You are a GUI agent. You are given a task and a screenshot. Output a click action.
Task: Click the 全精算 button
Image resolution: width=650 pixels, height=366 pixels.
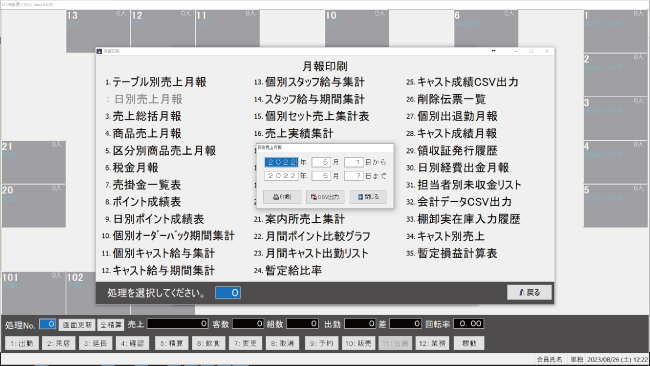(111, 325)
